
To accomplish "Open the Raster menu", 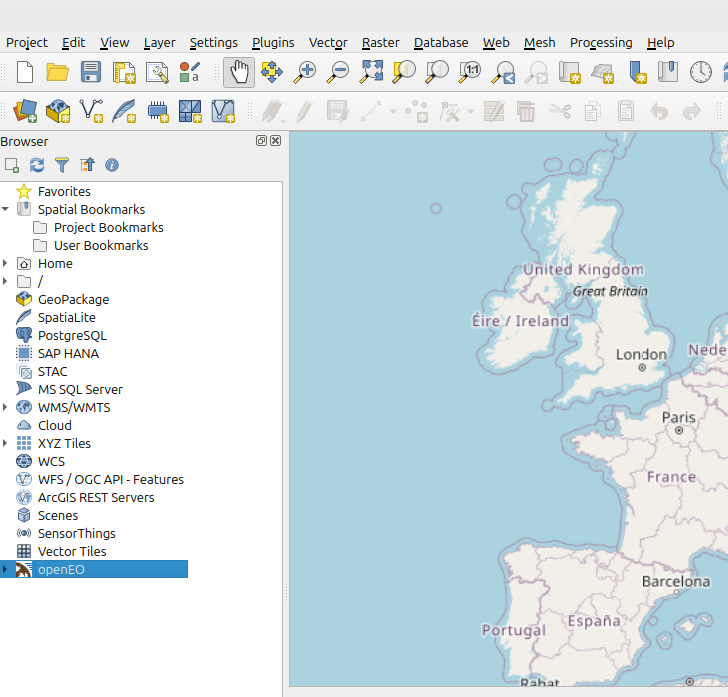I will point(381,43).
